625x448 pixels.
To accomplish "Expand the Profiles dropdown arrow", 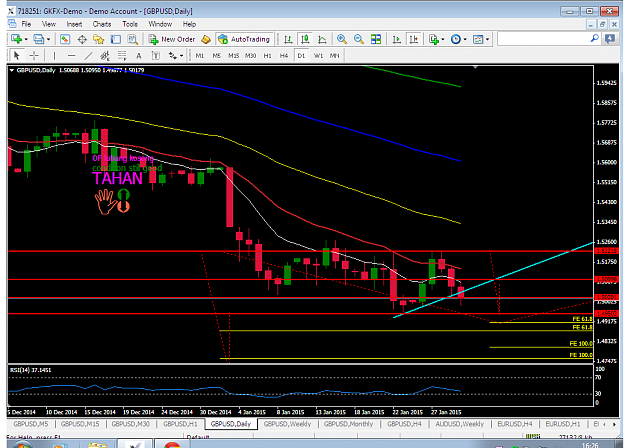I will pos(48,39).
